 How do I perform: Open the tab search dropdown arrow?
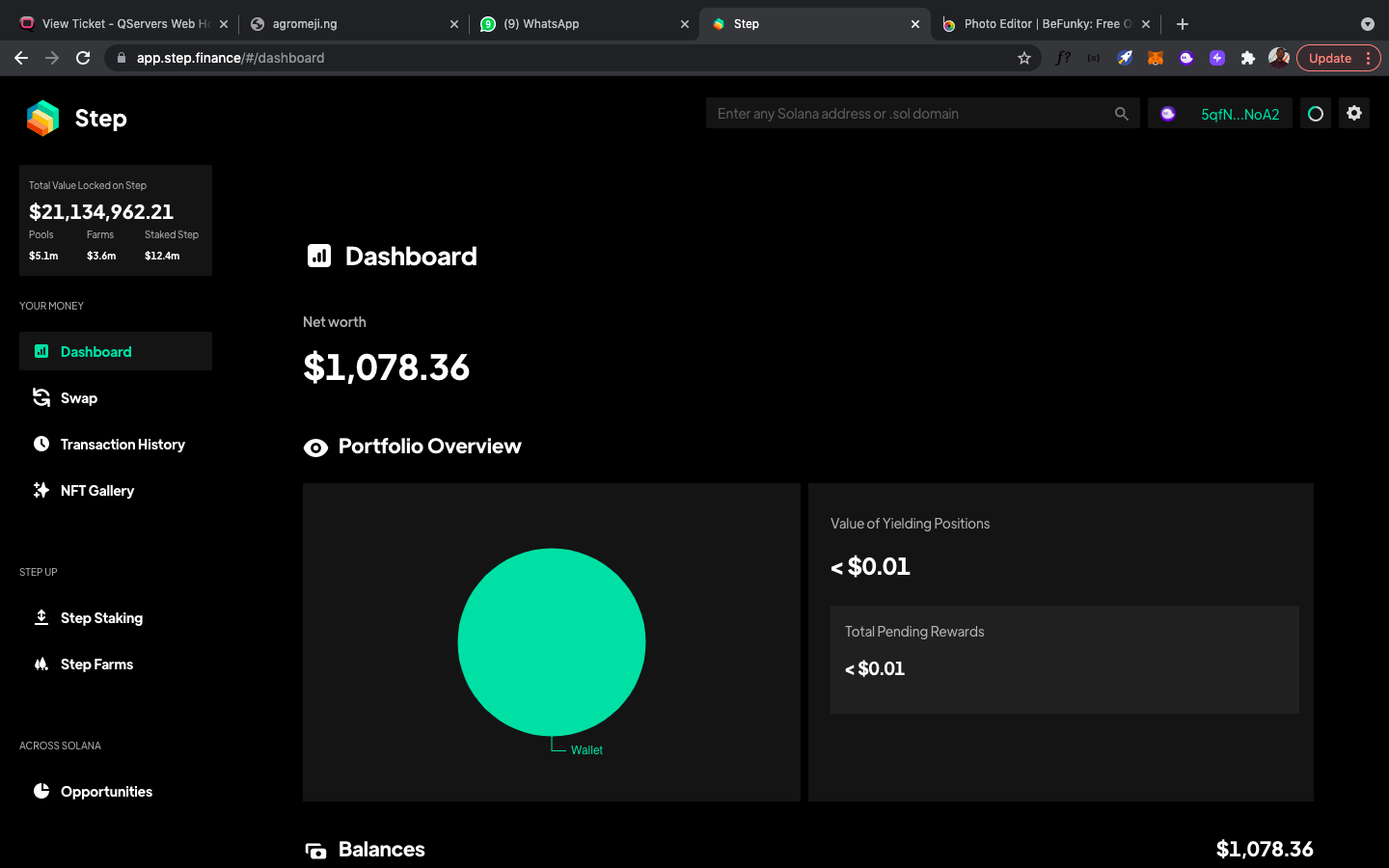pyautogui.click(x=1368, y=24)
